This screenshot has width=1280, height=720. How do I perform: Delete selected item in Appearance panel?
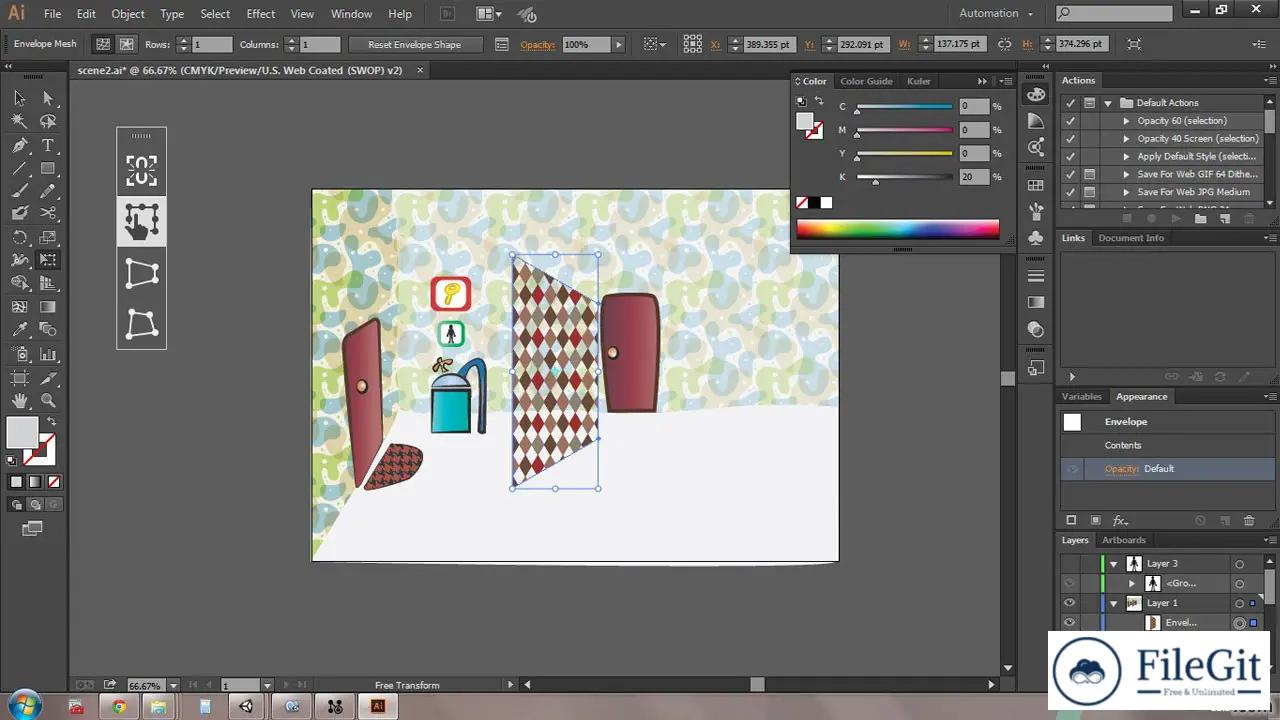tap(1248, 521)
